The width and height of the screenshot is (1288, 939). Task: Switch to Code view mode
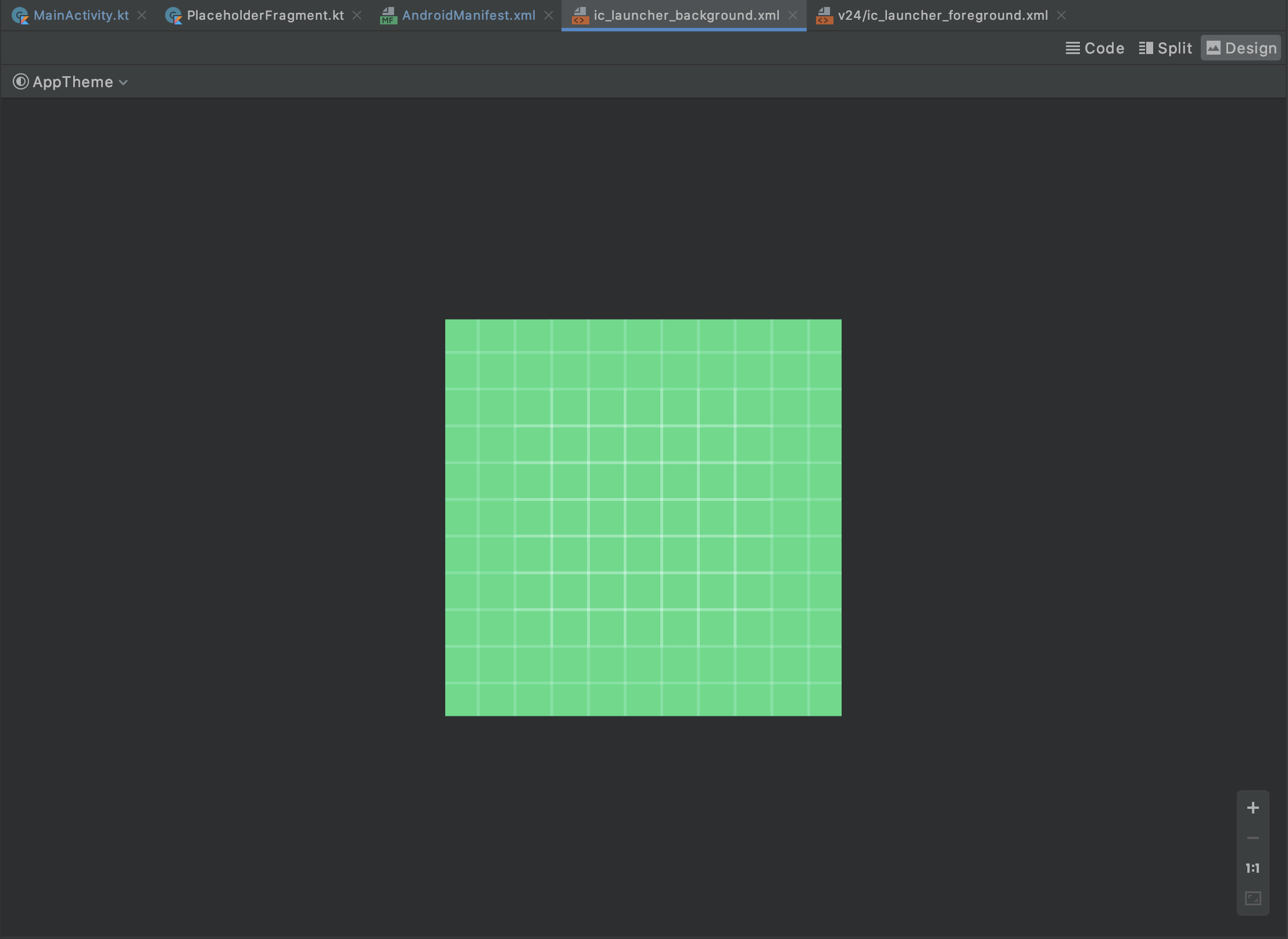[1094, 48]
